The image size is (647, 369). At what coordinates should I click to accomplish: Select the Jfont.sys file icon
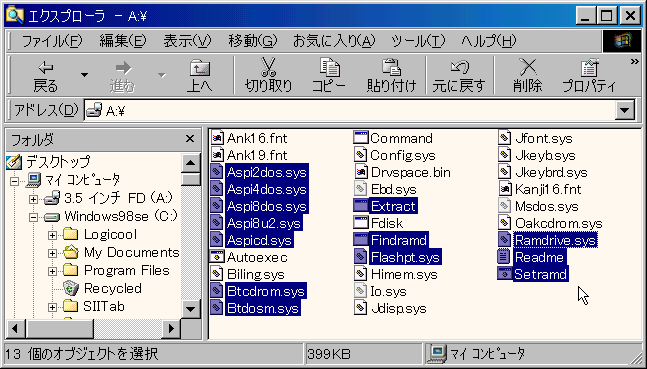[x=505, y=137]
